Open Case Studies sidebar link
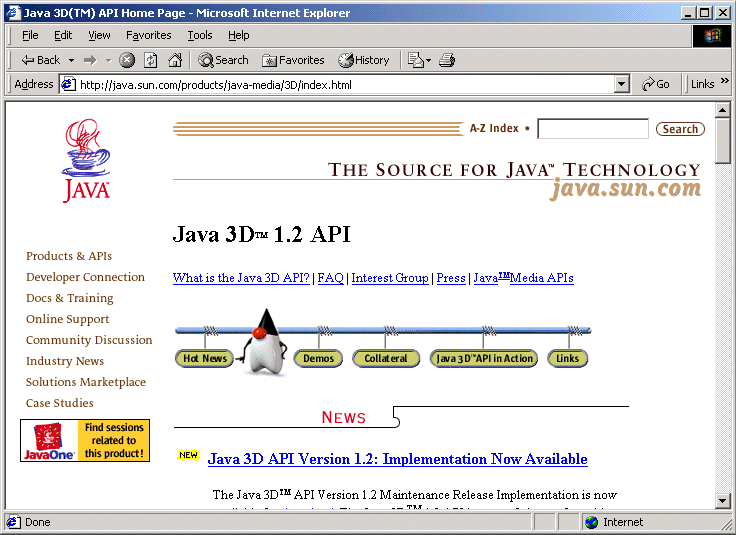 [60, 403]
